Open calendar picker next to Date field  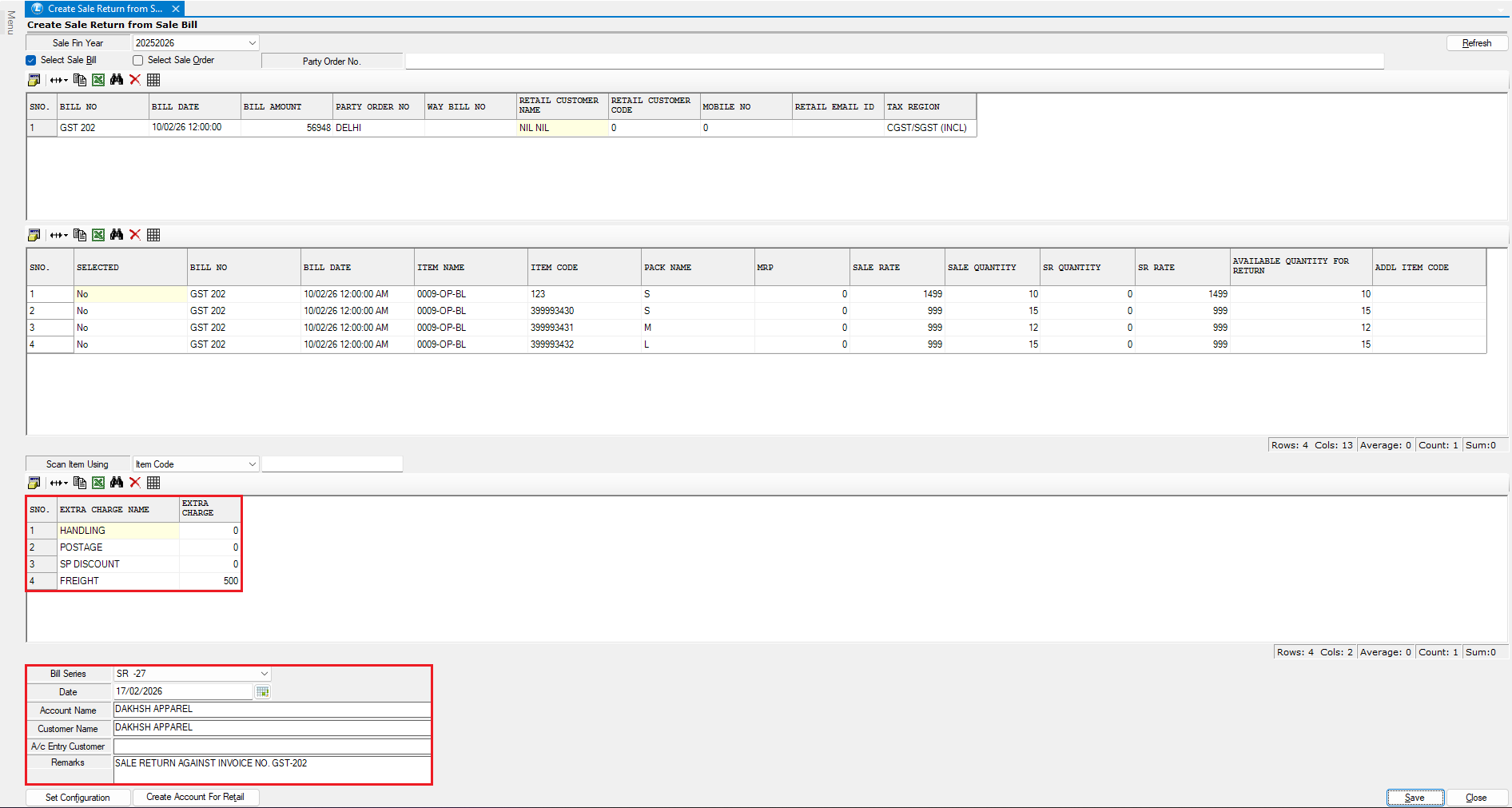tap(262, 692)
